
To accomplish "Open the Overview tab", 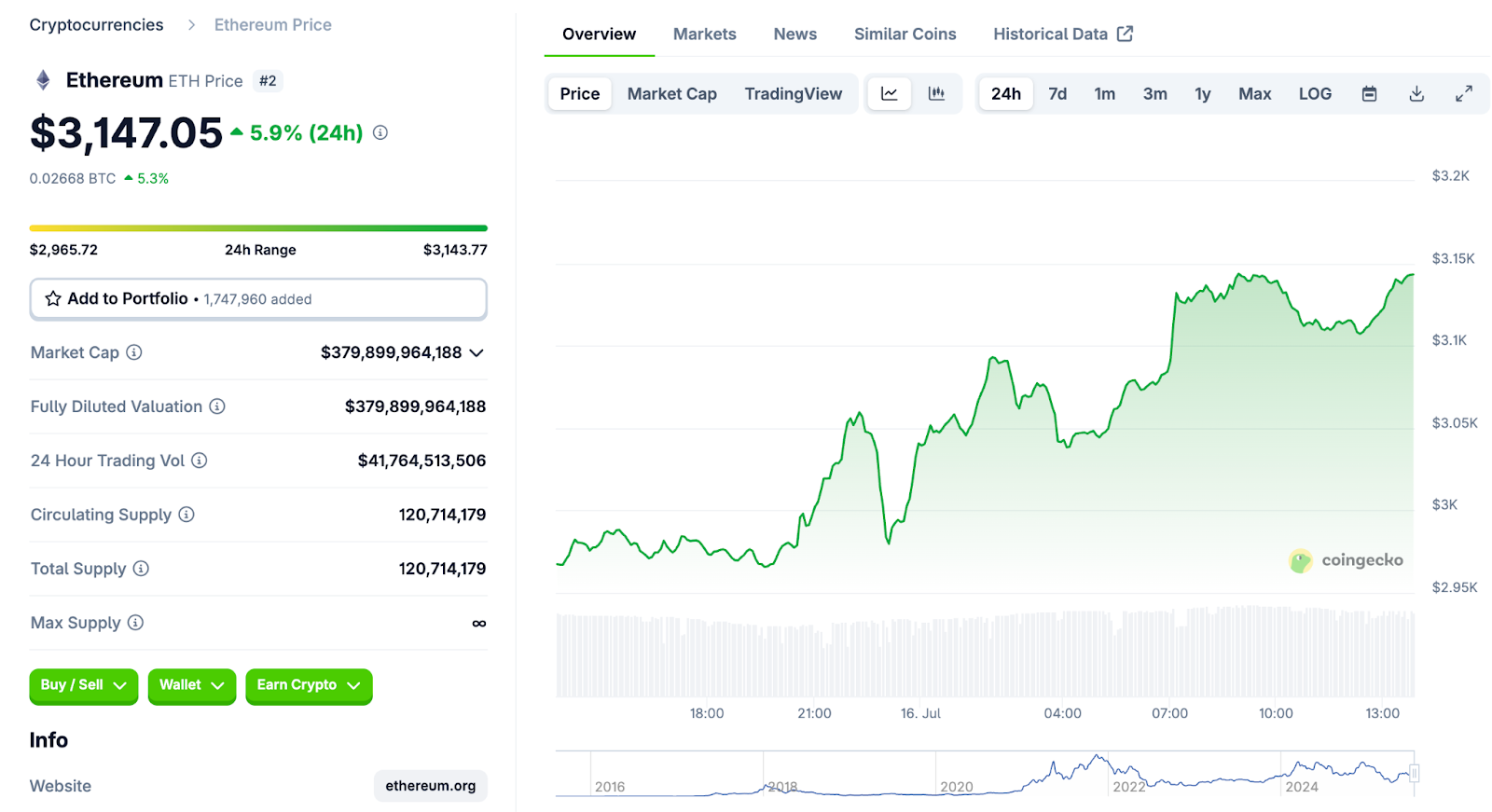I will click(x=600, y=34).
